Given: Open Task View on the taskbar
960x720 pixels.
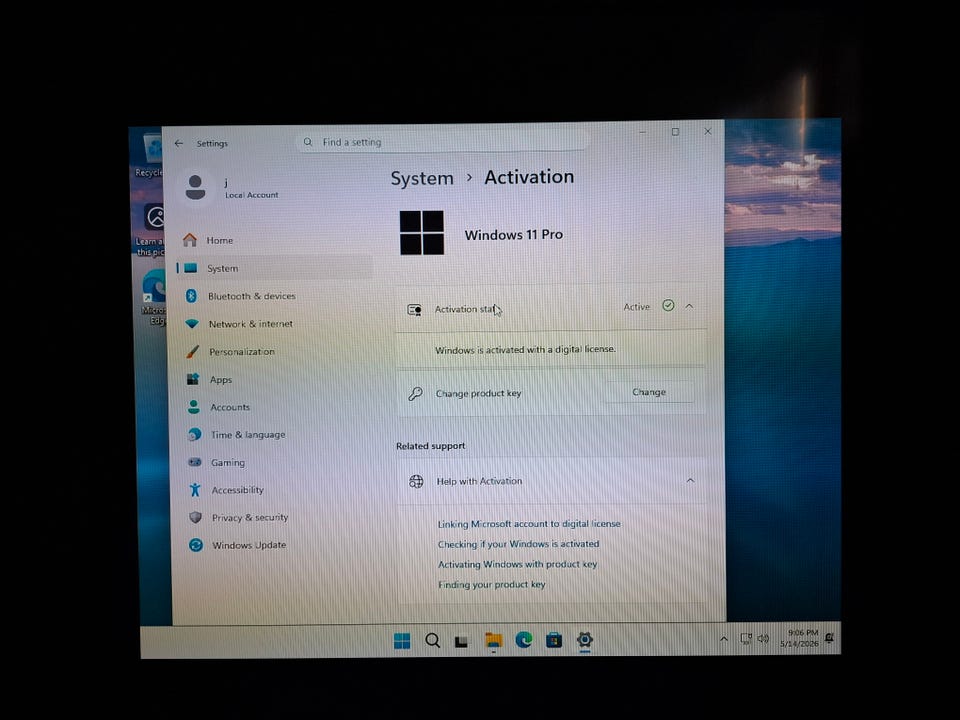Looking at the screenshot, I should (x=462, y=642).
